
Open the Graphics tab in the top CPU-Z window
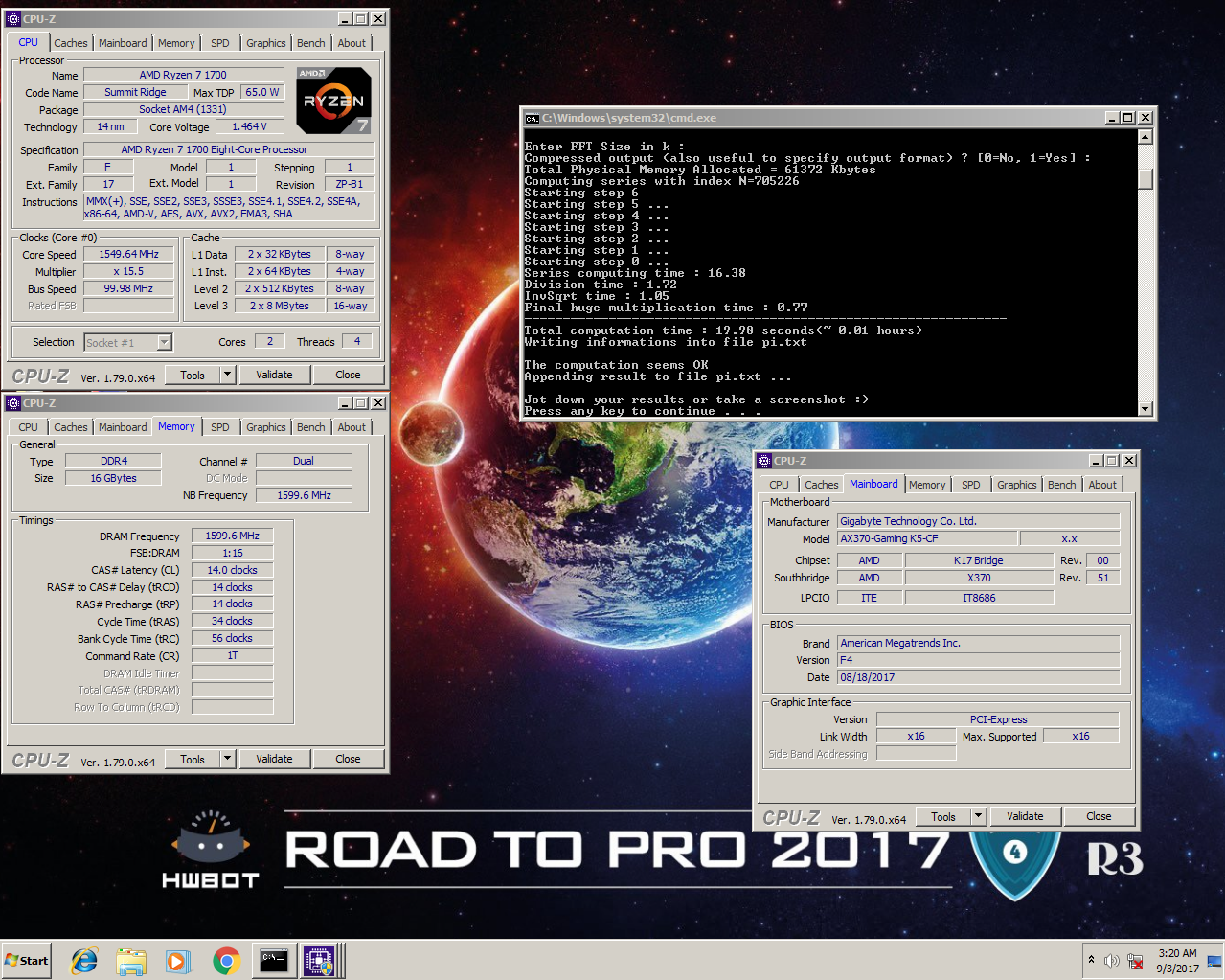tap(266, 43)
